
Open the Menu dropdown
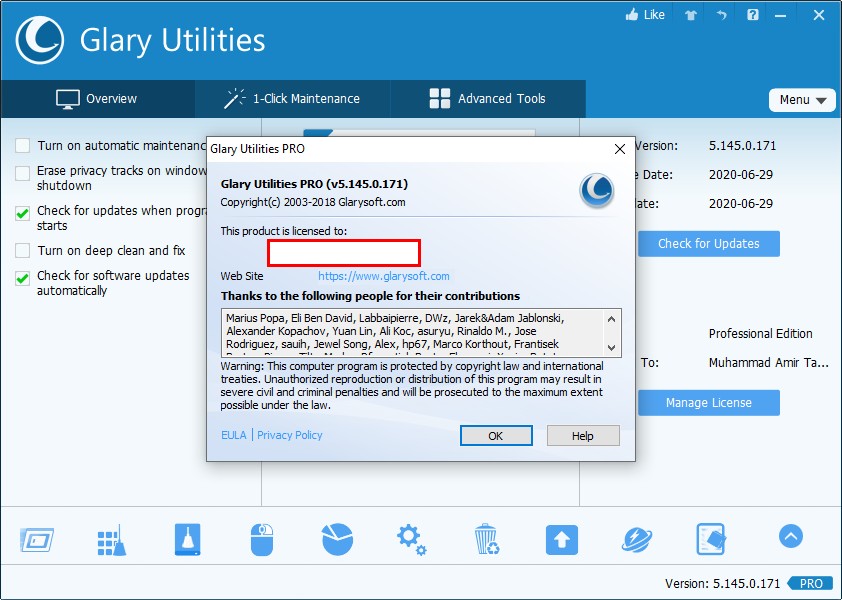click(802, 100)
